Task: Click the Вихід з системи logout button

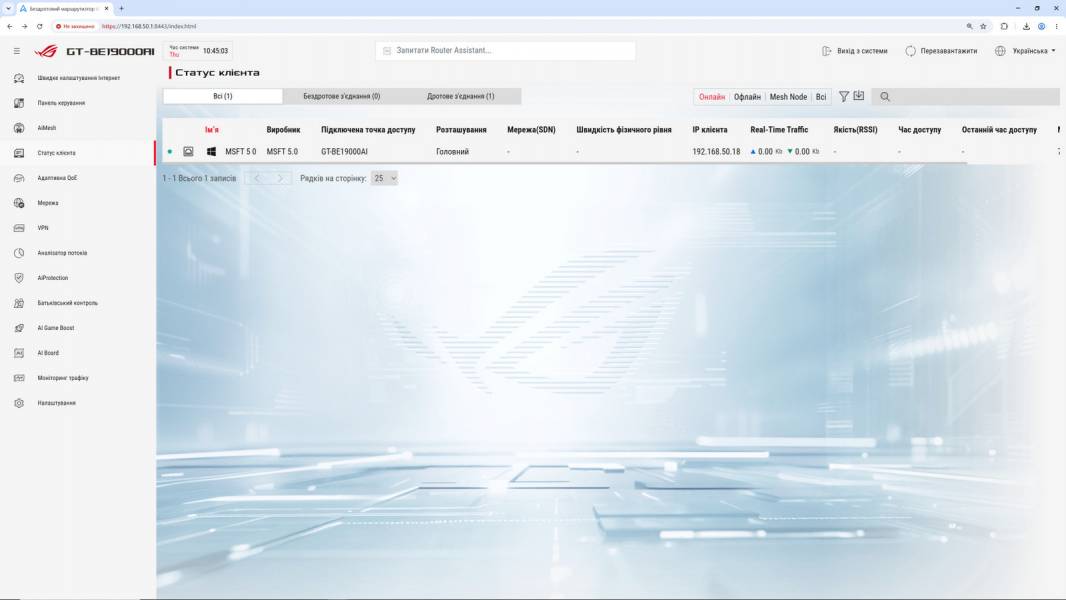Action: pyautogui.click(x=855, y=51)
